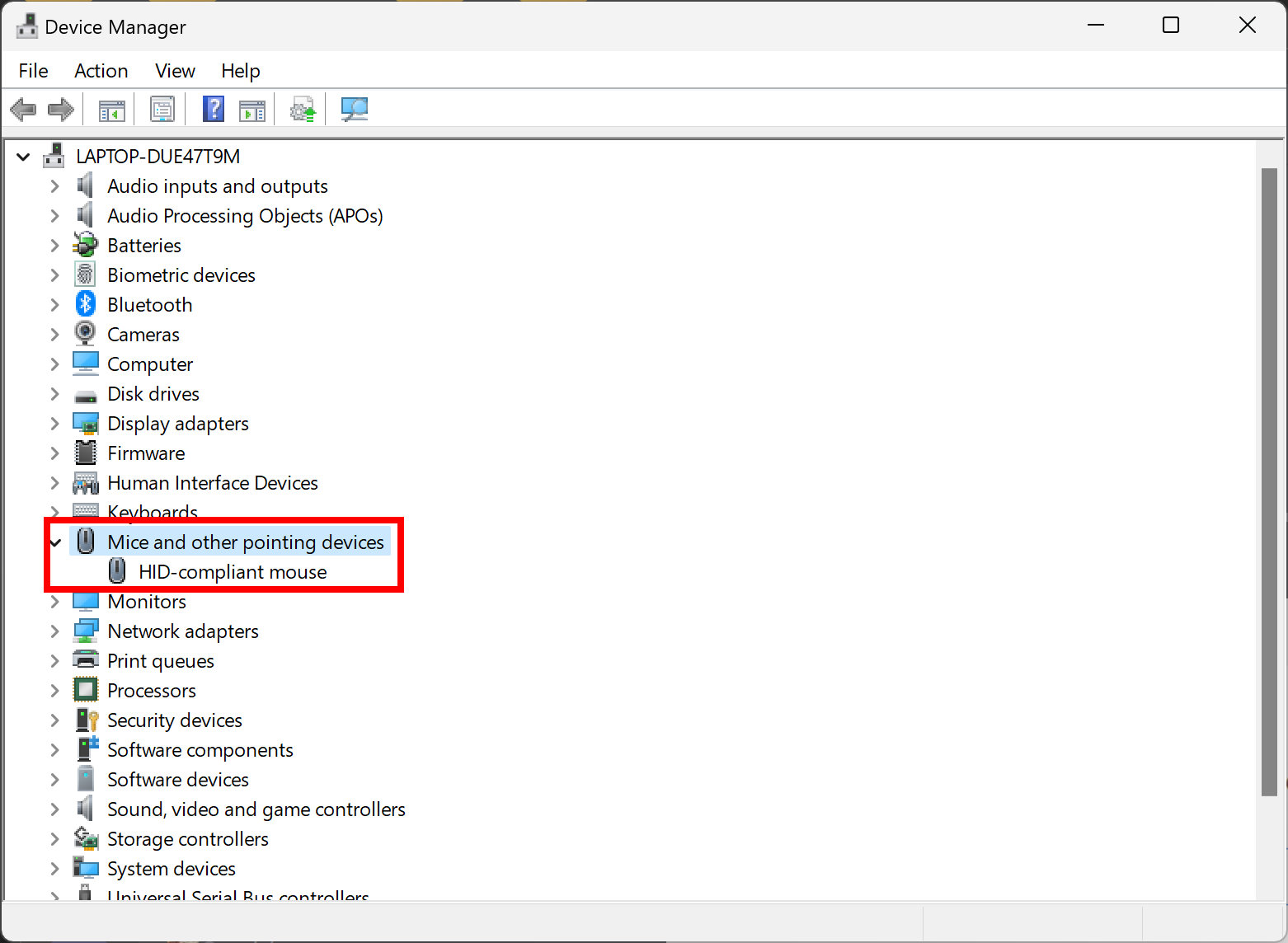Select the Software devices label

point(178,780)
